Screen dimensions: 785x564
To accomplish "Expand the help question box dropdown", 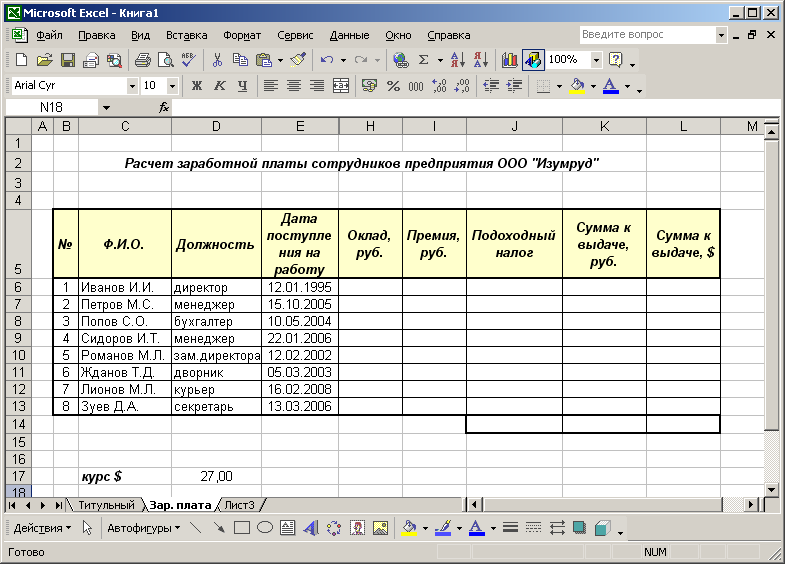I will point(721,35).
